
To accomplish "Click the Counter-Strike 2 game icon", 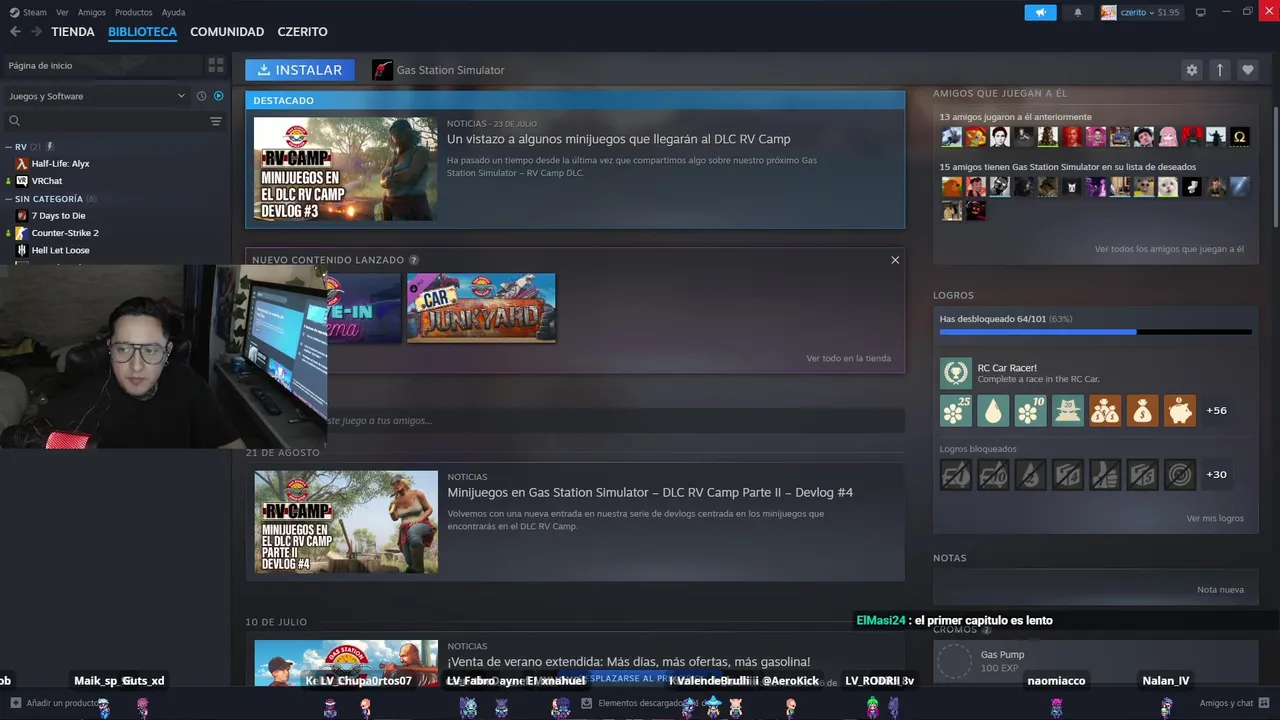I will [x=22, y=233].
